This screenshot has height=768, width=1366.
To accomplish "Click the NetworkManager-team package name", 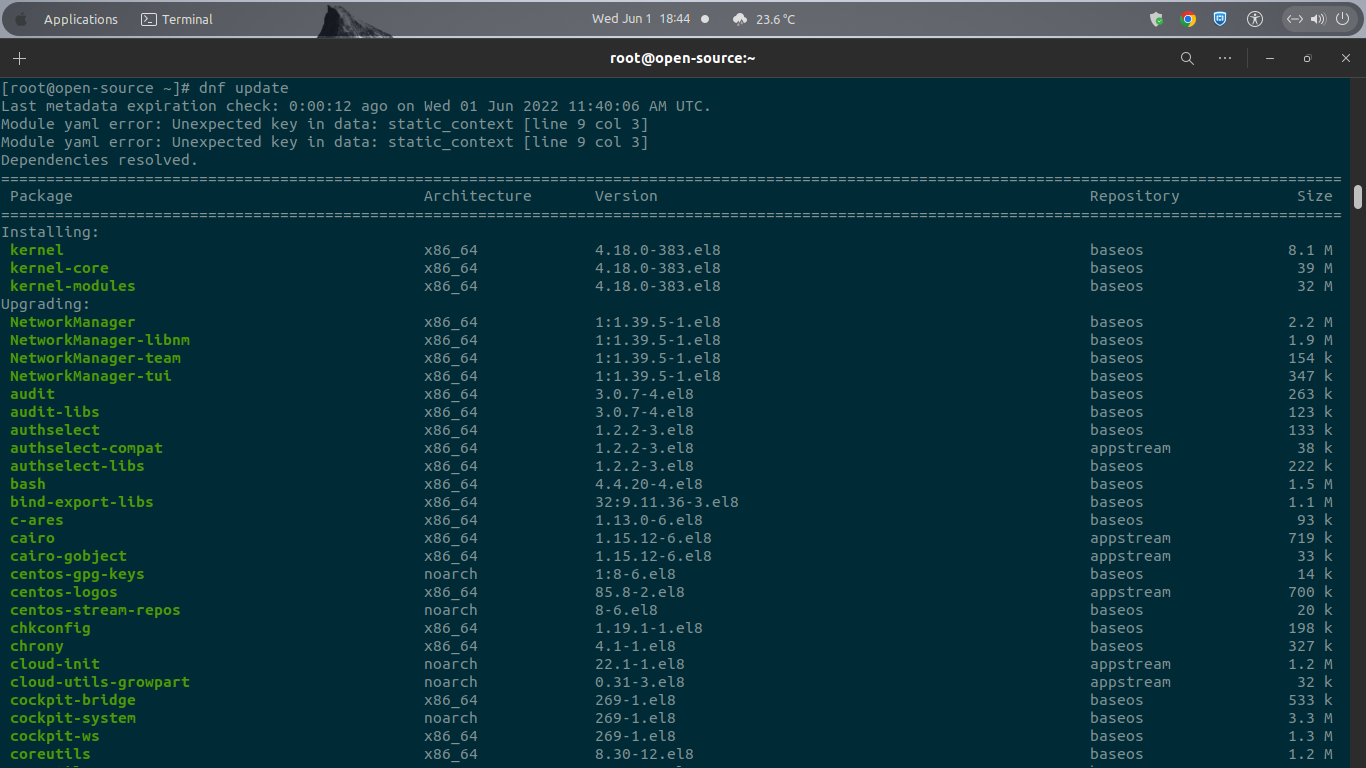I will (x=95, y=358).
